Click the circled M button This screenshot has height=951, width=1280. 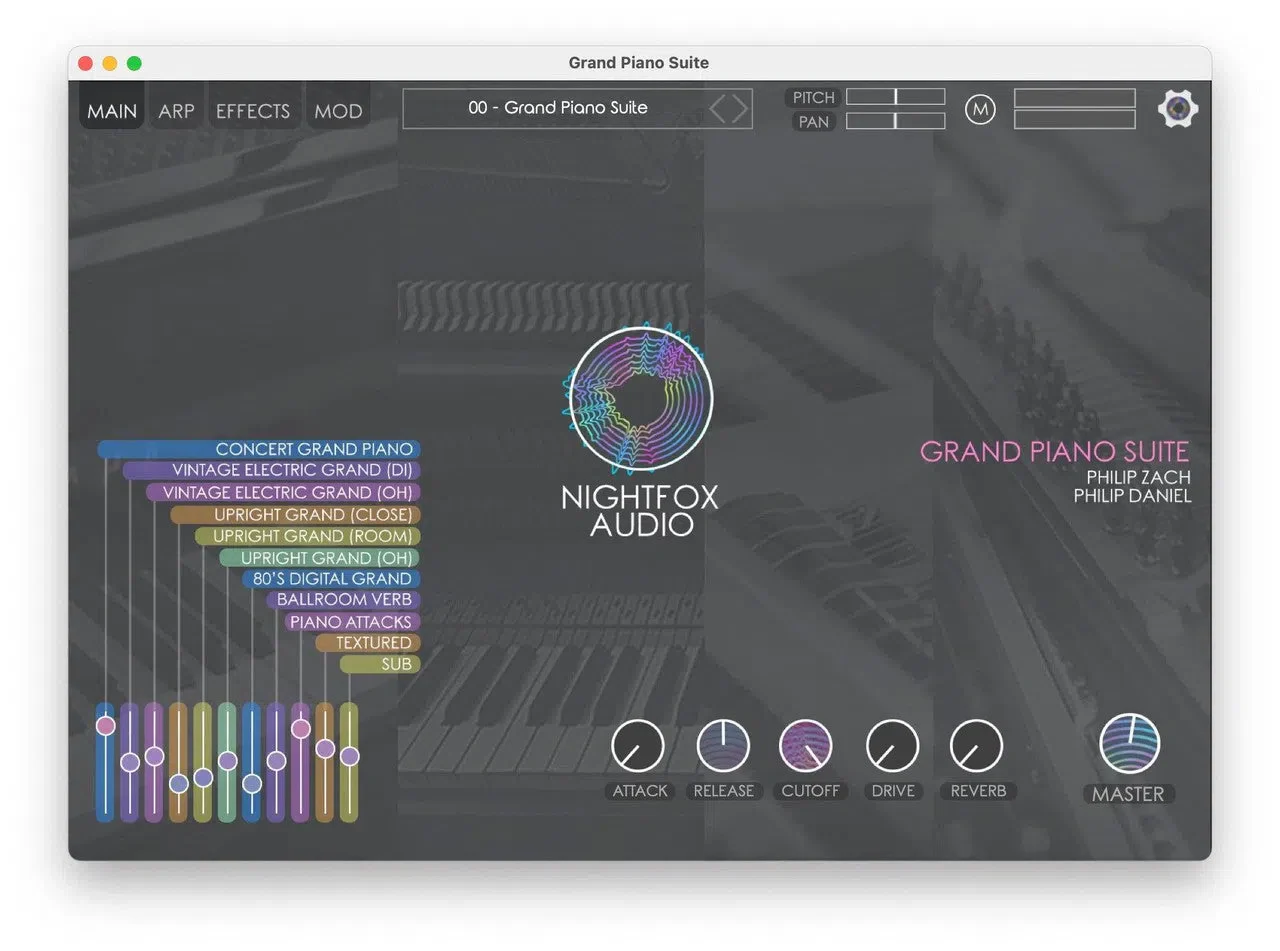tap(980, 109)
